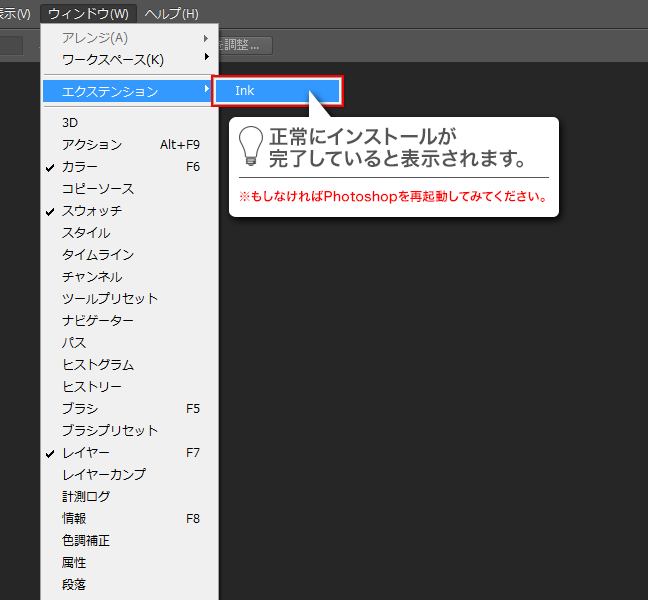Expand the ワークスペース(K) submenu
The width and height of the screenshot is (648, 600).
coord(112,60)
